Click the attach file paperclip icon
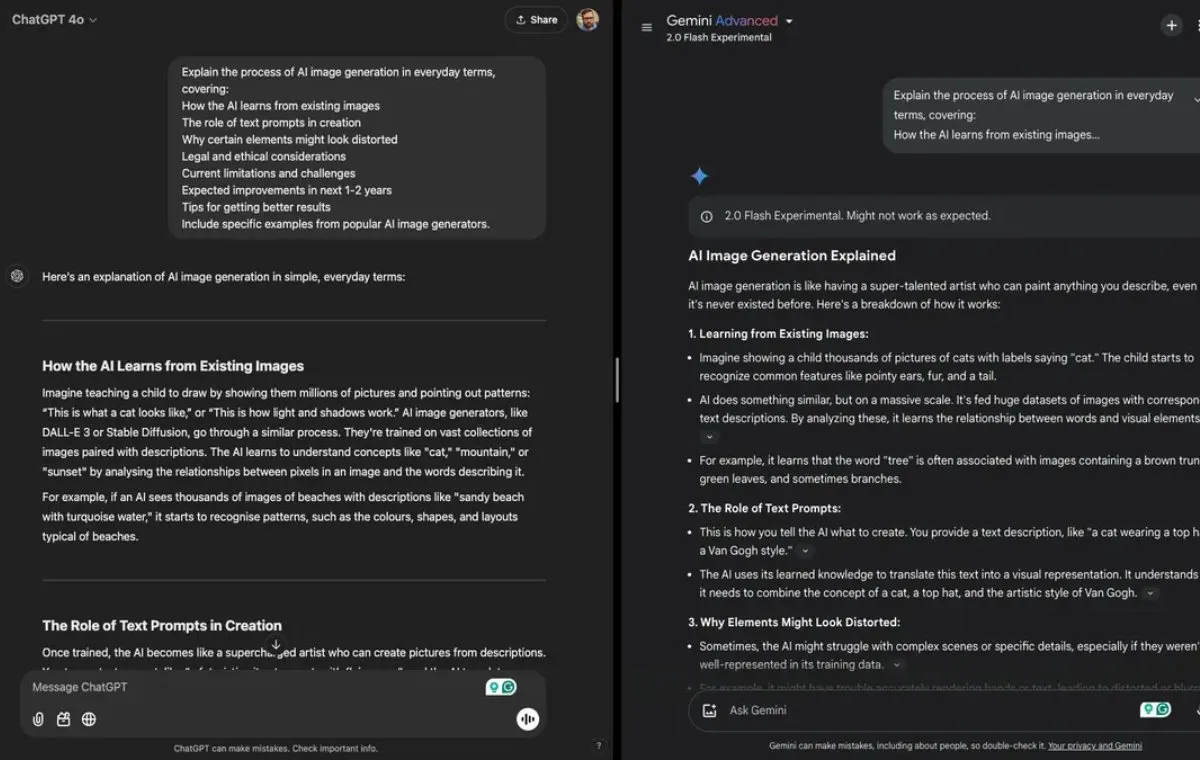The image size is (1200, 760). point(38,719)
